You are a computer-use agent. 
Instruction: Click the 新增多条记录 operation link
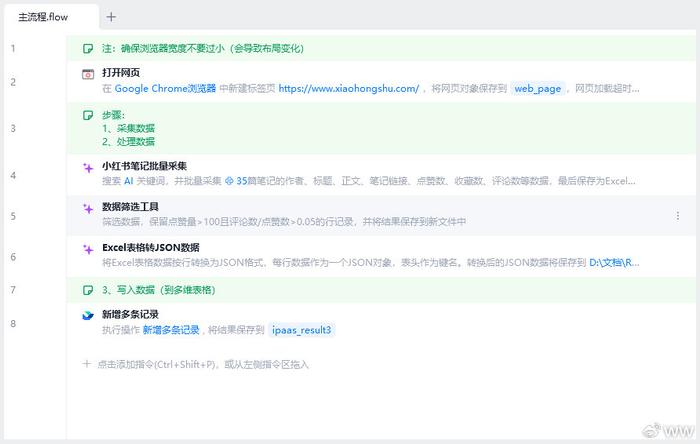pos(171,330)
